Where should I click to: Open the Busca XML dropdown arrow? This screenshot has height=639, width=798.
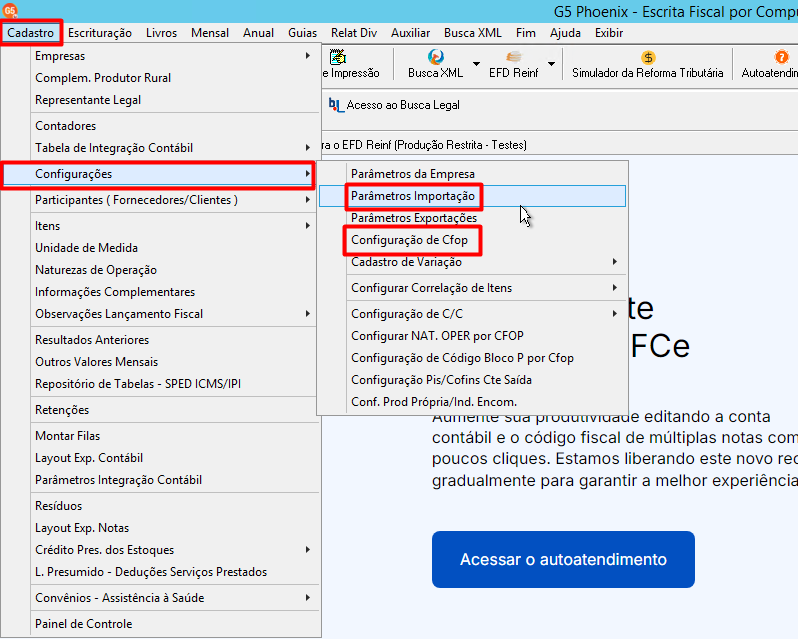pos(476,64)
